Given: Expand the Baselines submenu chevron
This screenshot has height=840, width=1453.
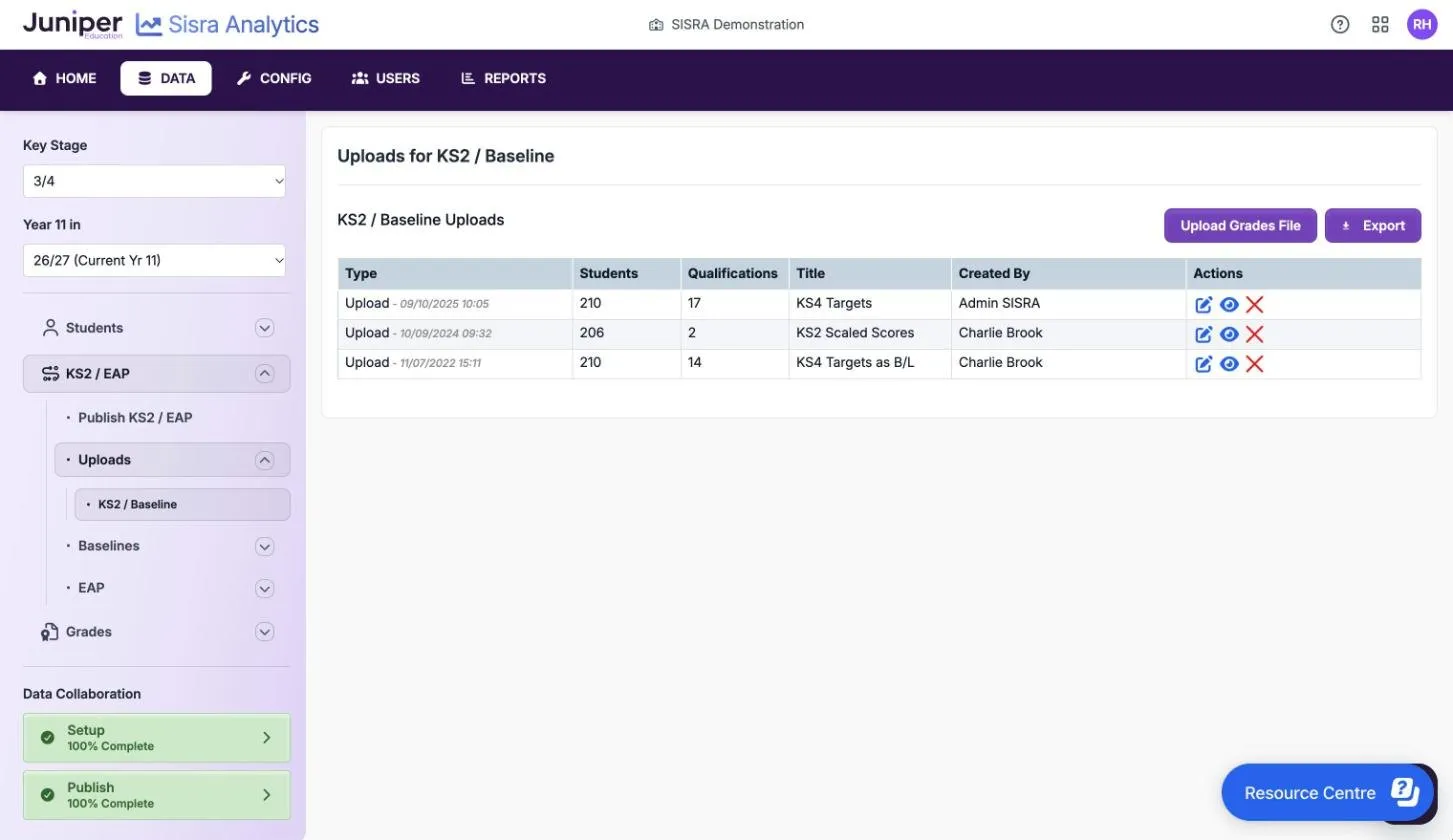Looking at the screenshot, I should tap(264, 546).
